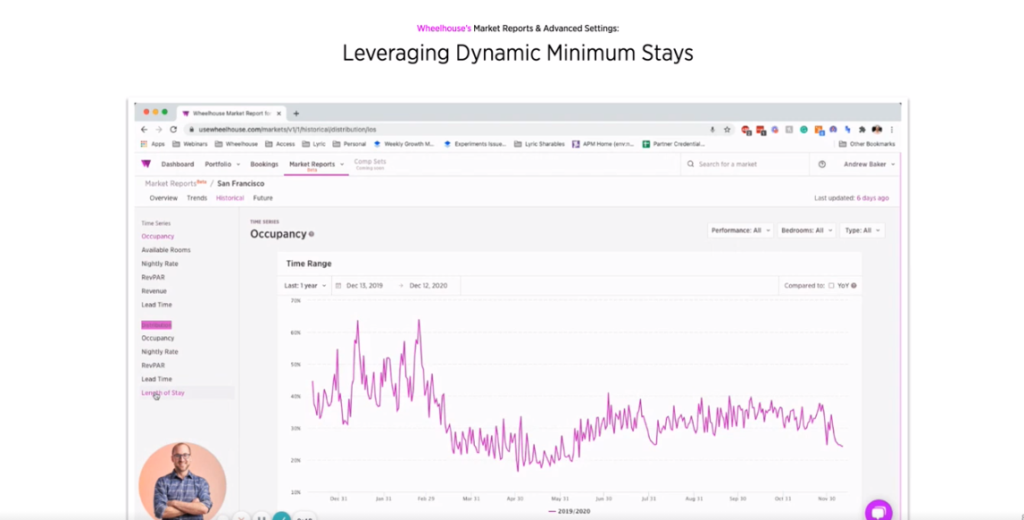Expand the Portfolio dropdown in navigation
Image resolution: width=1024 pixels, height=520 pixels.
tap(222, 165)
